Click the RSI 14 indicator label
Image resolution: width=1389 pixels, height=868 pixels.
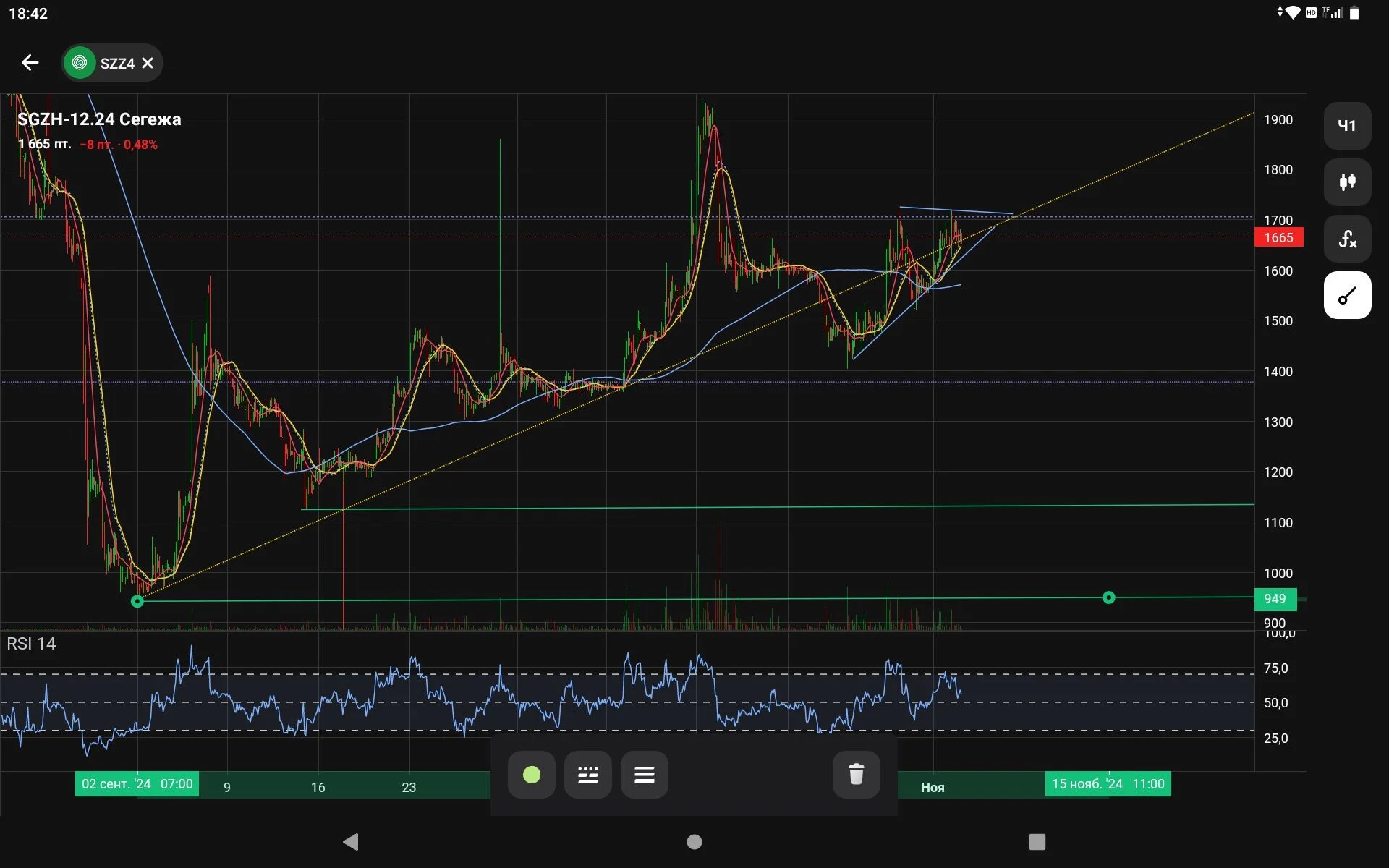tap(31, 644)
